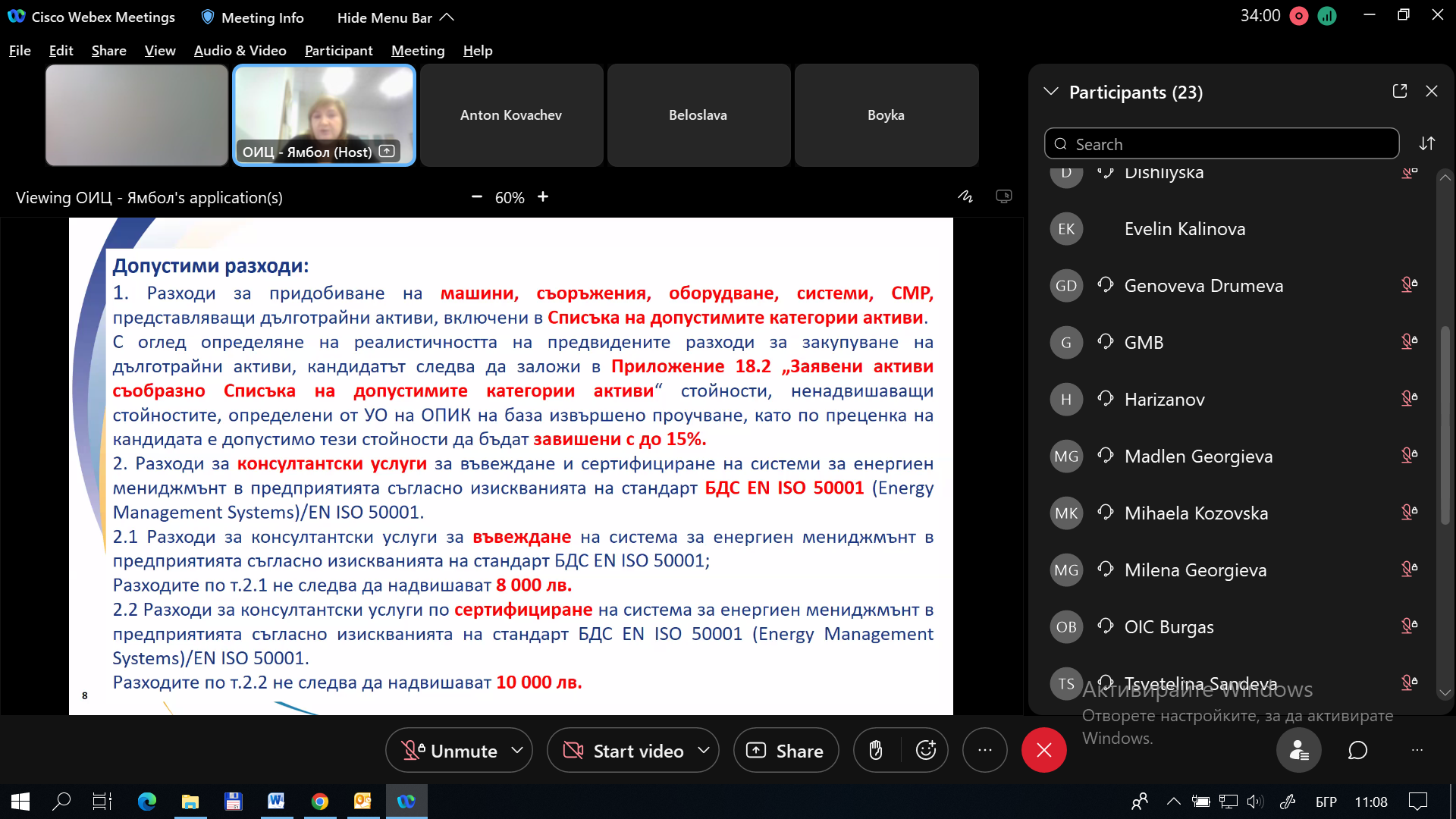The height and width of the screenshot is (819, 1456).
Task: Click the sort participants icon
Action: point(1427,143)
